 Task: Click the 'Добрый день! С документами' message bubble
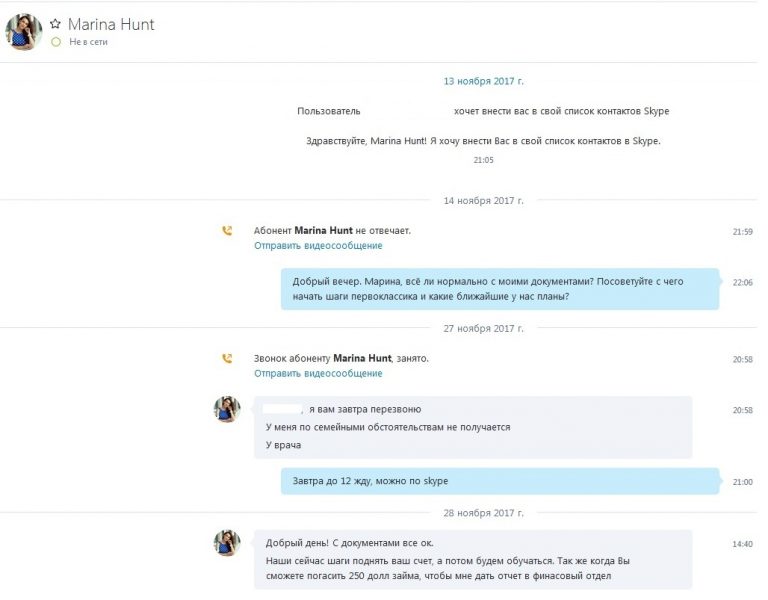coord(473,559)
